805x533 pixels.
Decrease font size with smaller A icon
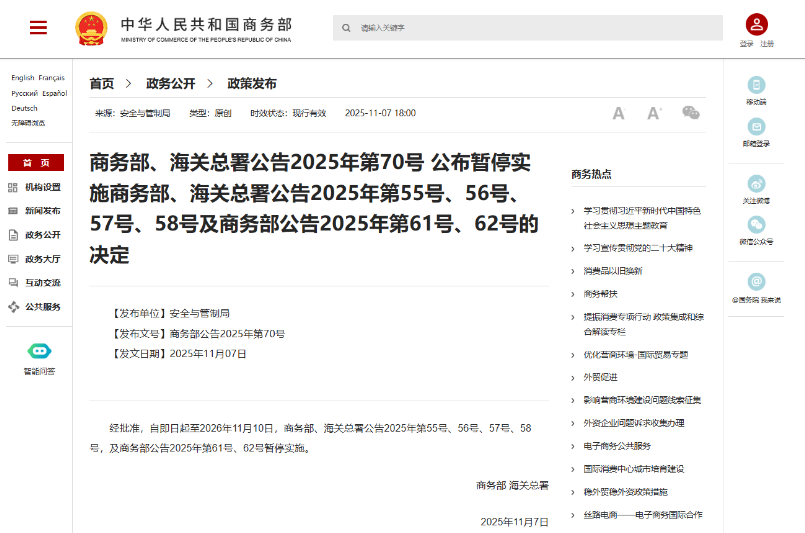(x=619, y=113)
